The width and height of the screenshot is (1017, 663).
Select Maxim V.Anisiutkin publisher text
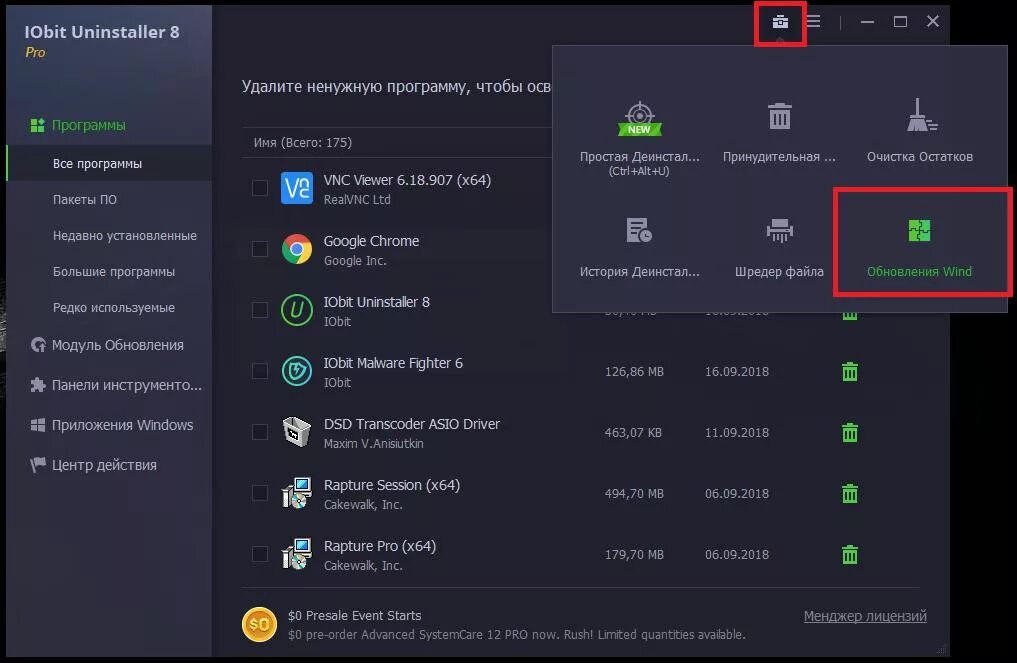click(x=374, y=444)
